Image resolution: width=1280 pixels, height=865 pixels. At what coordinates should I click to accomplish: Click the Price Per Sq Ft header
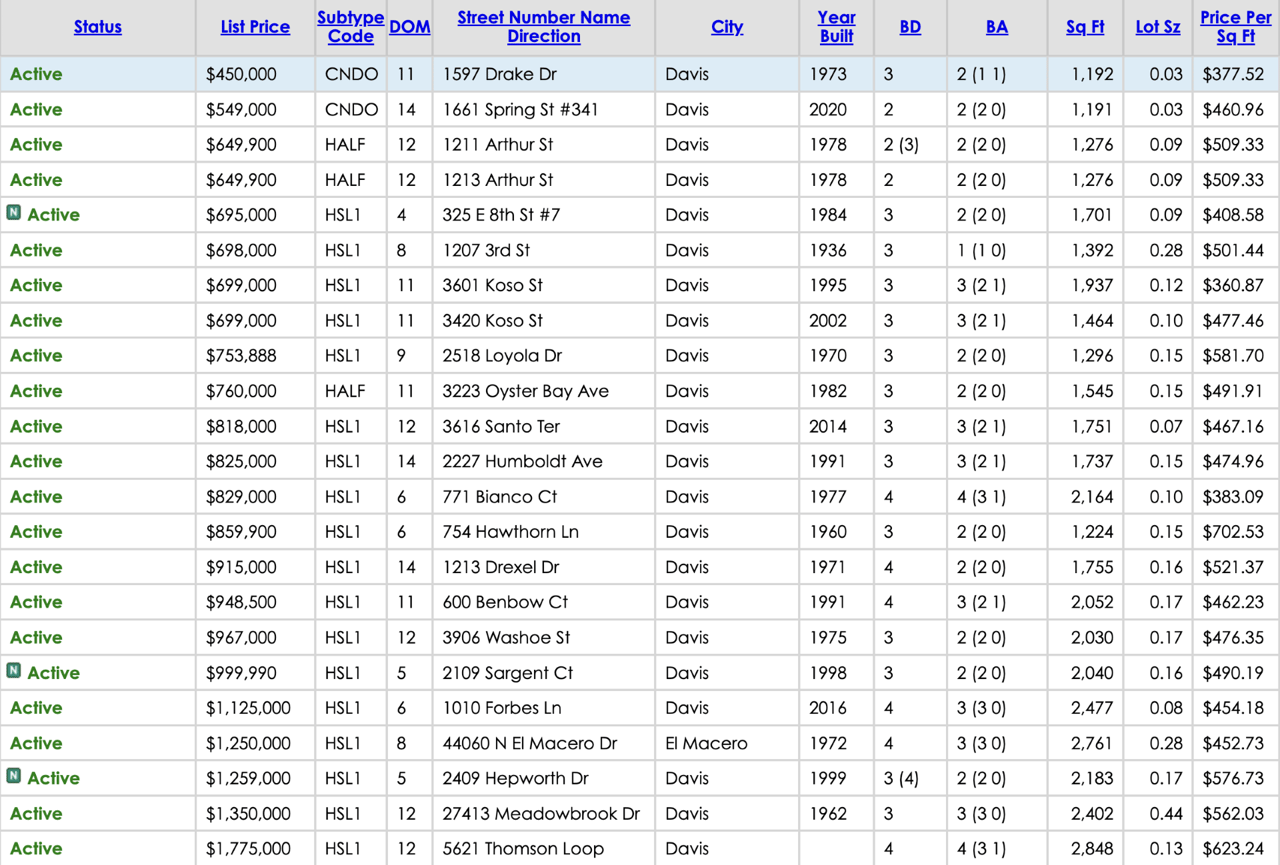point(1236,27)
